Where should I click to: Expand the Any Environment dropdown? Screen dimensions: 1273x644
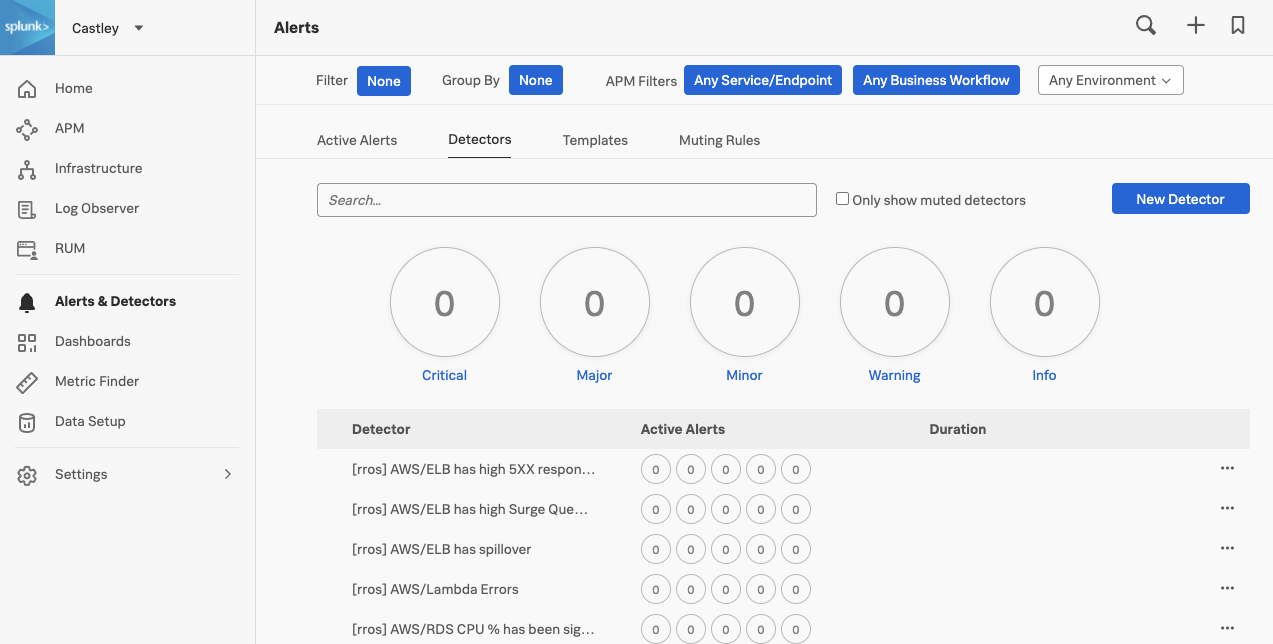[x=1110, y=81]
